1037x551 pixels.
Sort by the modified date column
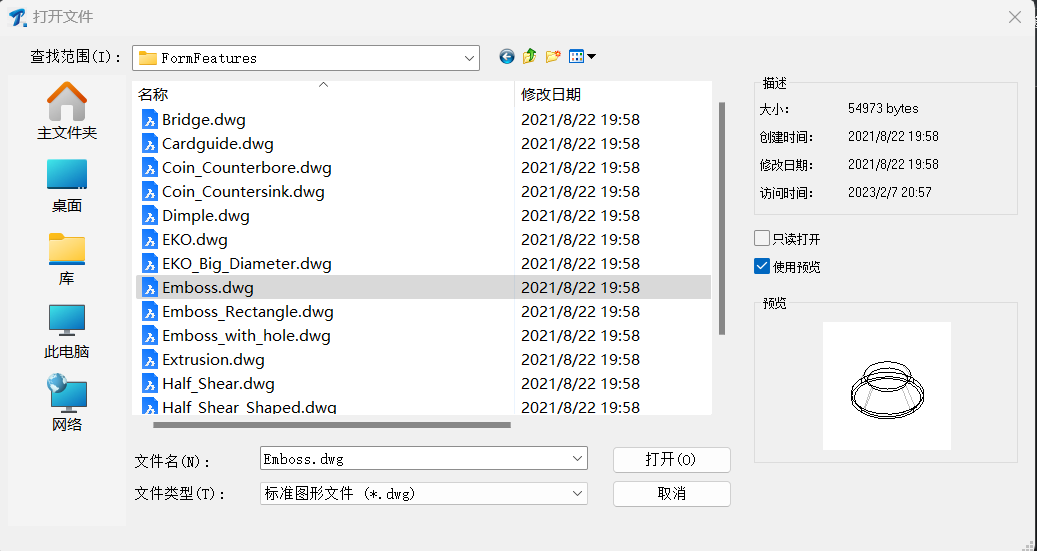pos(612,95)
